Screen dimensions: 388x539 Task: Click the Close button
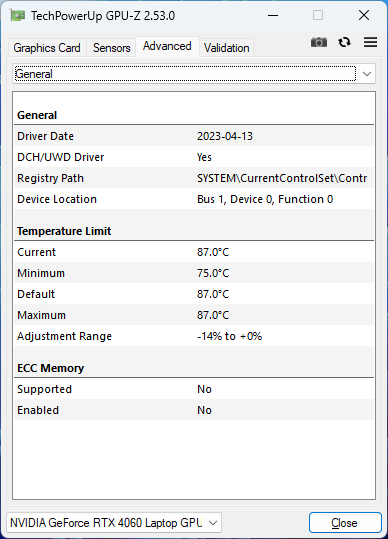(345, 523)
